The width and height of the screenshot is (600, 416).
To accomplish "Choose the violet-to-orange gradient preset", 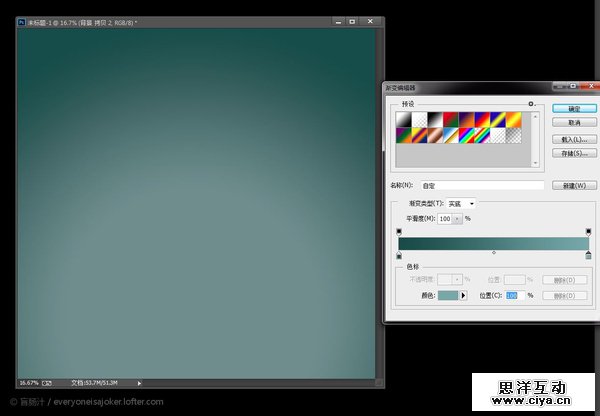I will pos(466,119).
